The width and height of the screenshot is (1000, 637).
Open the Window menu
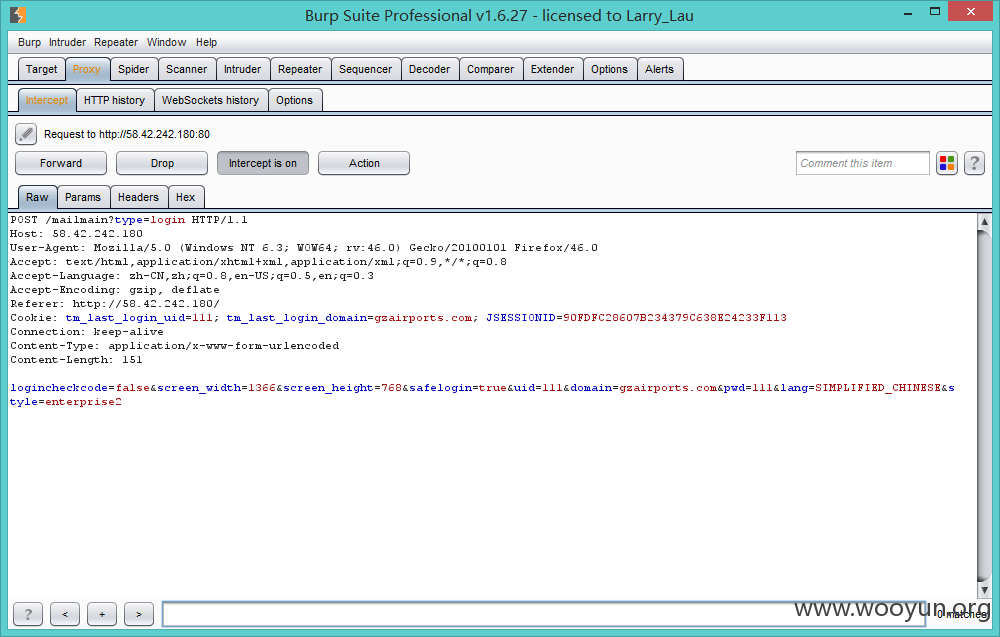[166, 42]
